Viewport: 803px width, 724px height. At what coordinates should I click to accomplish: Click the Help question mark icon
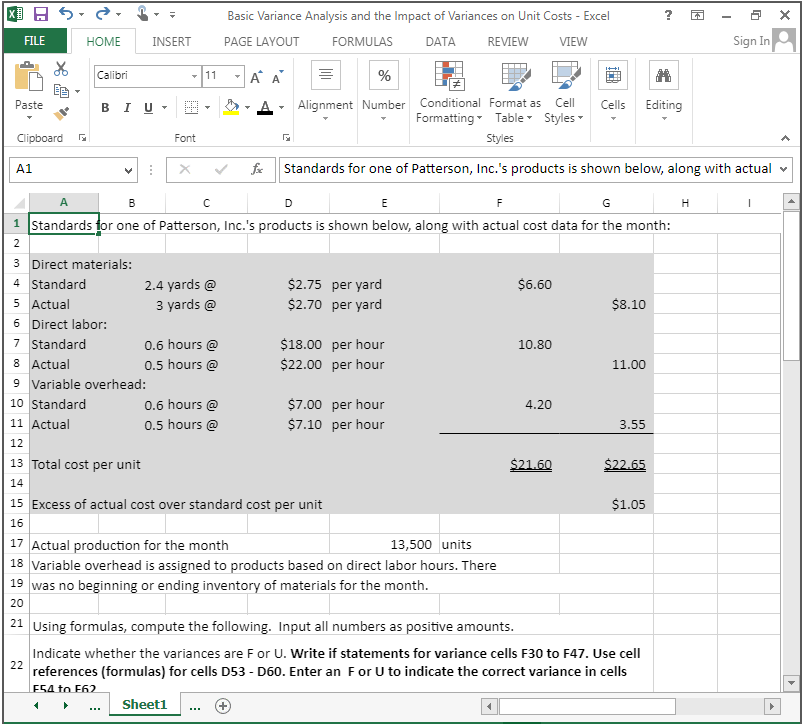tap(668, 15)
